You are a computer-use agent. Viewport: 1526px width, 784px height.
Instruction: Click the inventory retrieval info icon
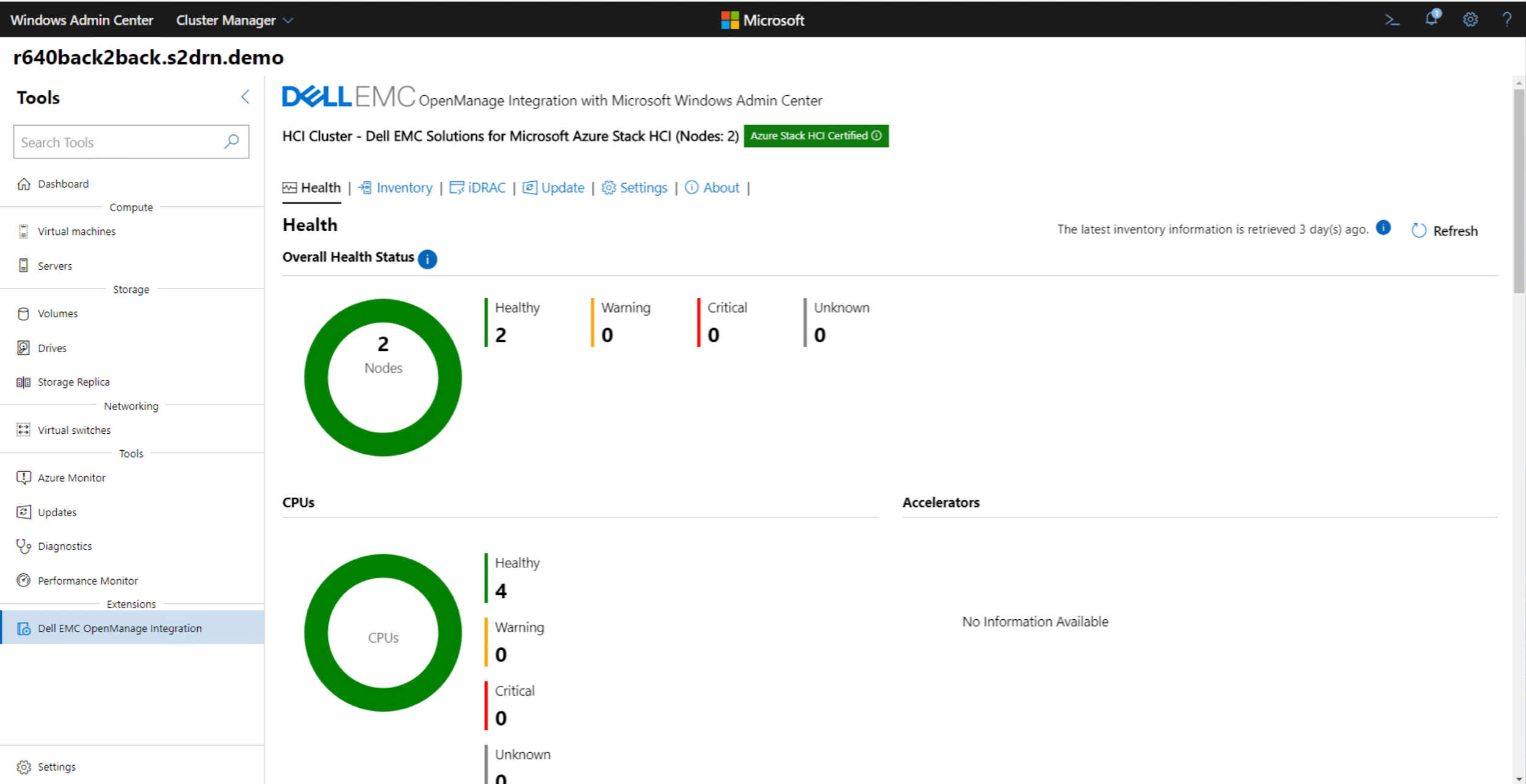(1383, 228)
